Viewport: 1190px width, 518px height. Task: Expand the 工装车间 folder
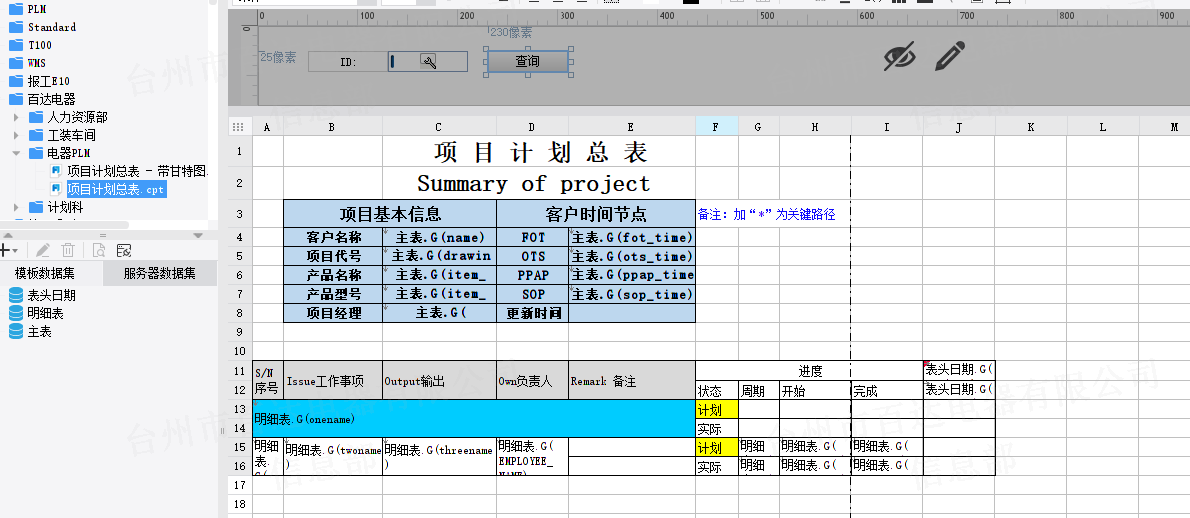(16, 136)
